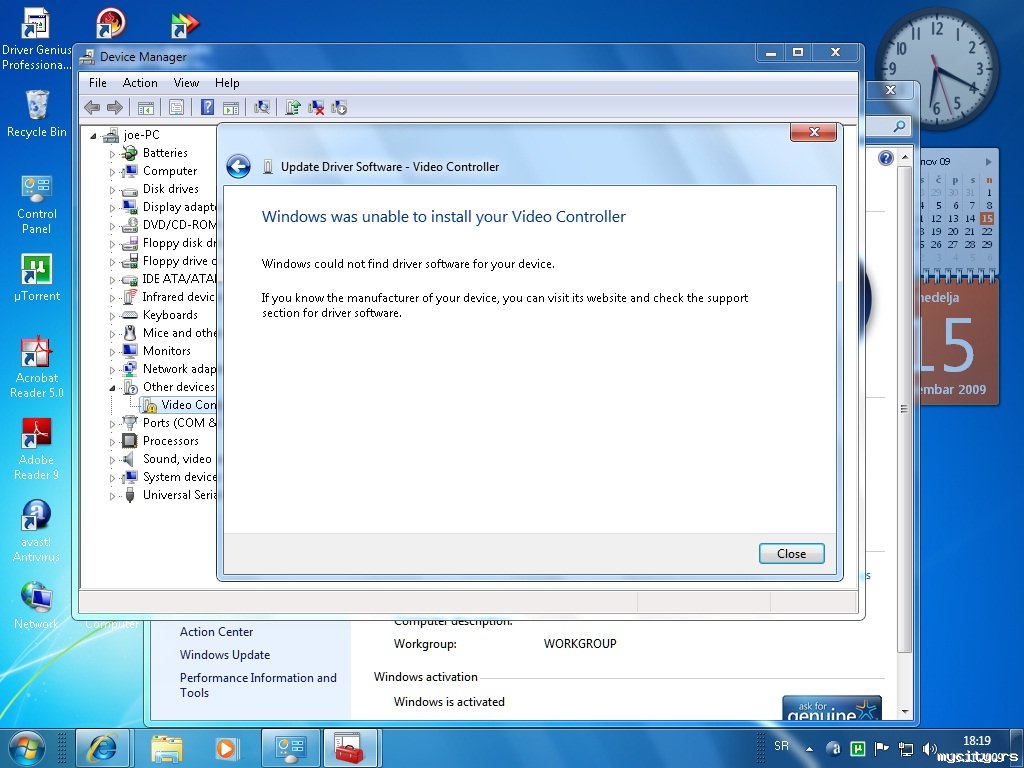Click the blue Help toolbar icon
The width and height of the screenshot is (1024, 768).
[x=207, y=107]
